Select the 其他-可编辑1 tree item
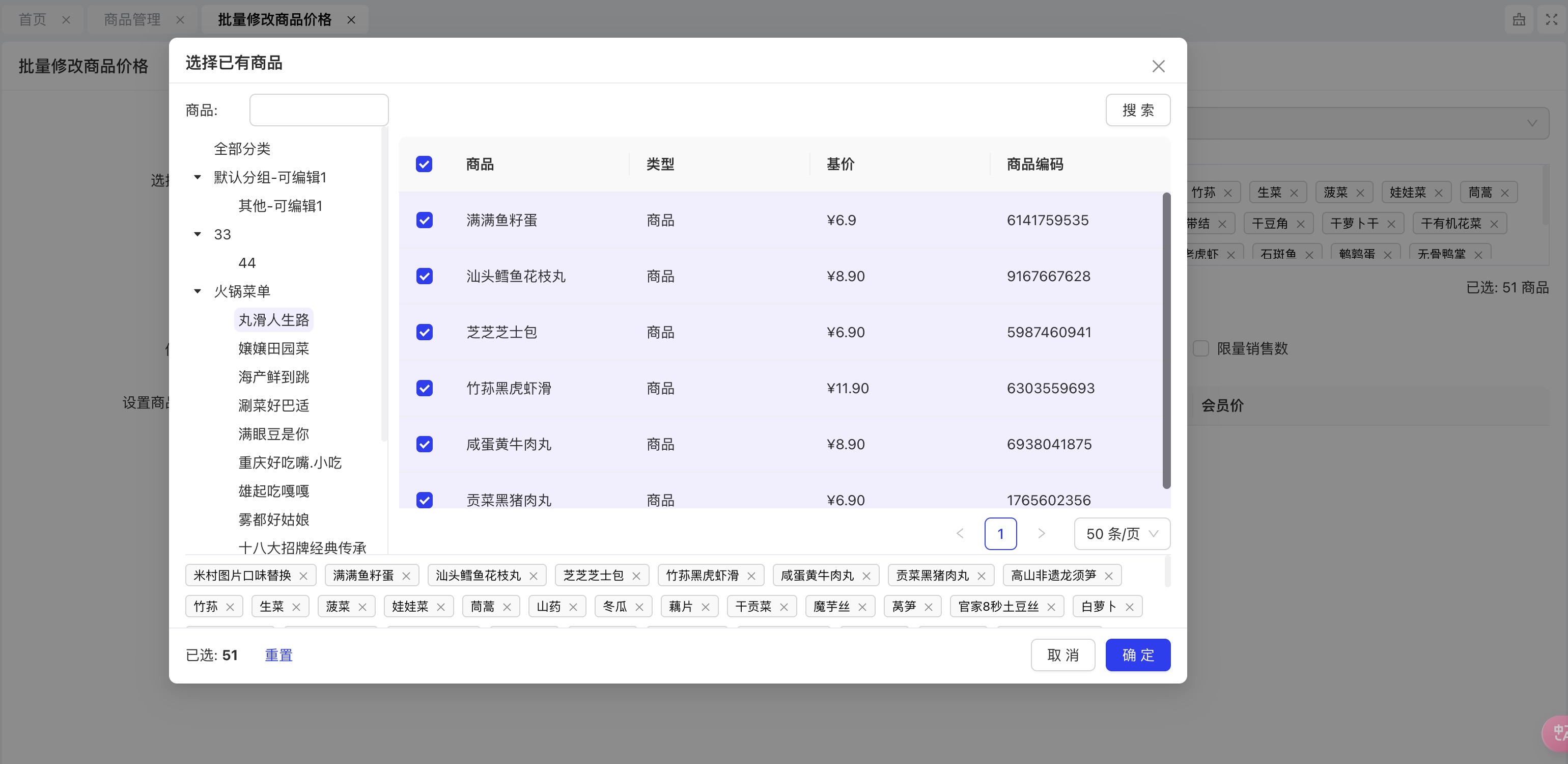1568x764 pixels. pyautogui.click(x=280, y=206)
